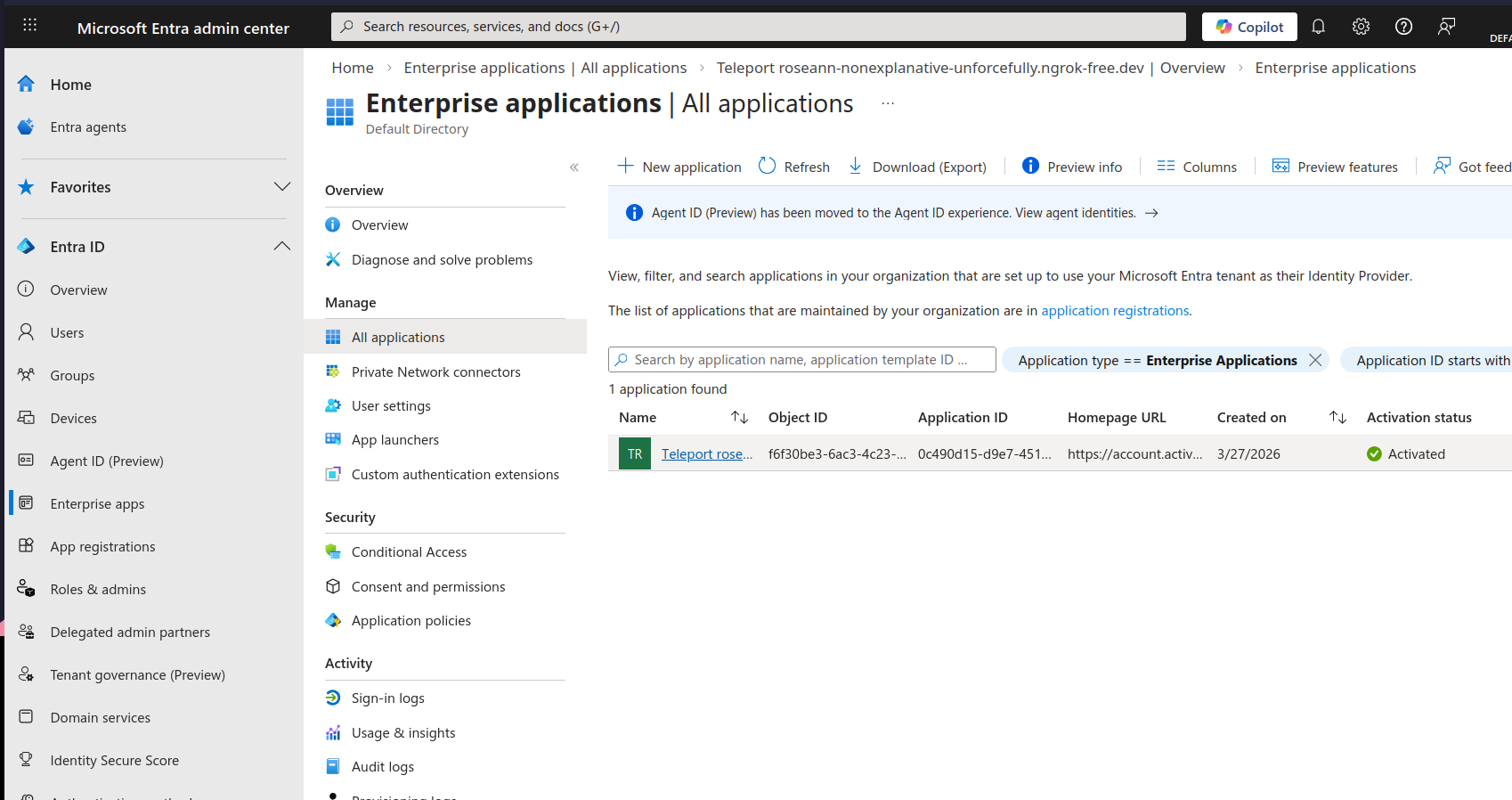Collapse the Entra ID section chevron
This screenshot has height=800, width=1512.
(x=282, y=247)
